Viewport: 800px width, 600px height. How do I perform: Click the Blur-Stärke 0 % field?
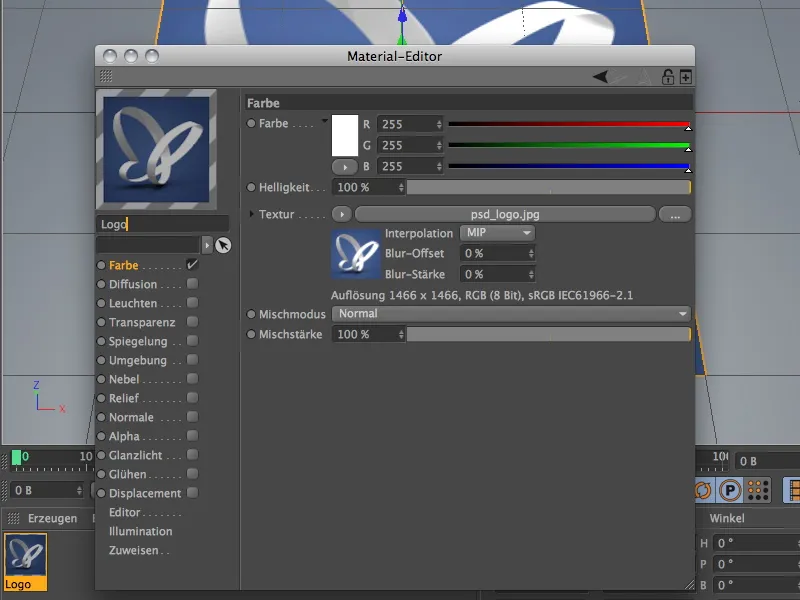497,274
